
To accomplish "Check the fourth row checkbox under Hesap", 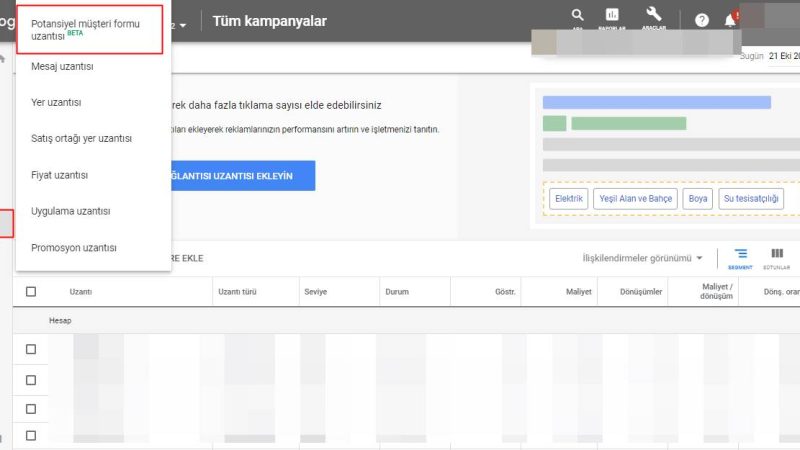I will (31, 436).
